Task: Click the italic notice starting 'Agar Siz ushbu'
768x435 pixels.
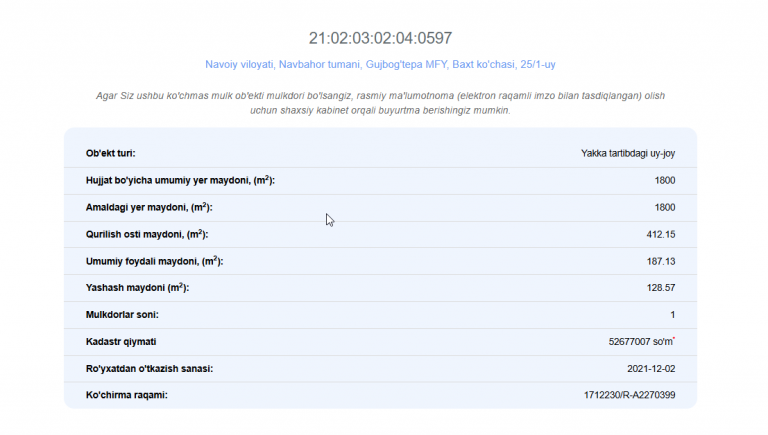Action: (x=380, y=103)
